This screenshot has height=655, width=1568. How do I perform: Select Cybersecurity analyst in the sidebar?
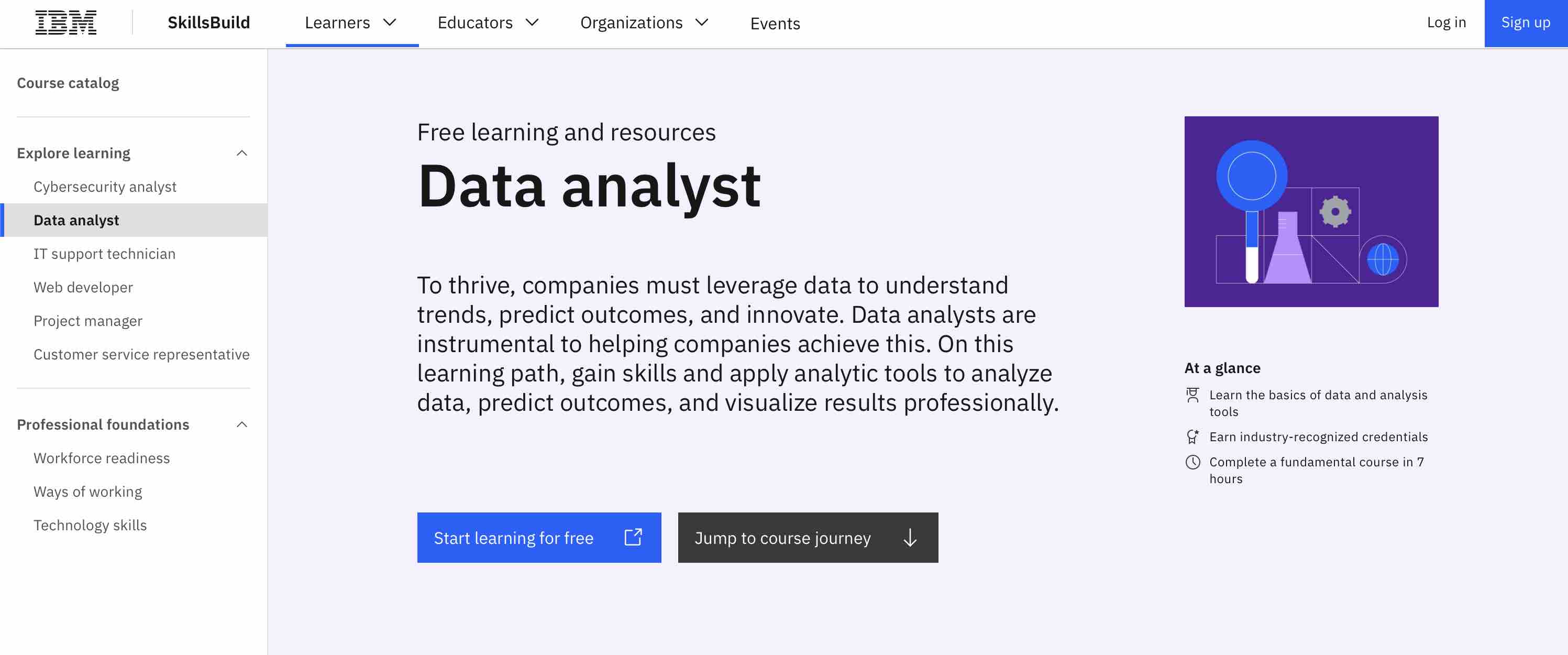tap(105, 187)
